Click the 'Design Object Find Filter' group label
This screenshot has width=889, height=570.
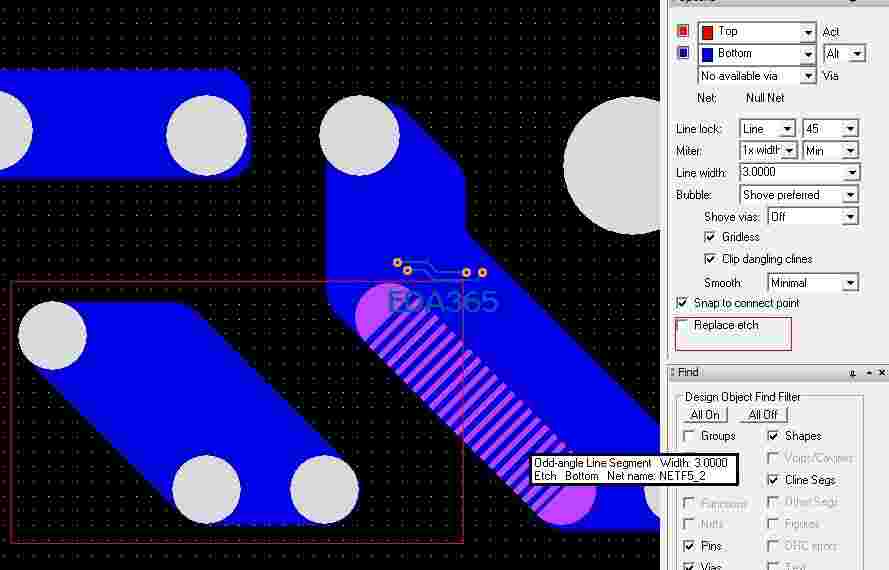[x=742, y=396]
